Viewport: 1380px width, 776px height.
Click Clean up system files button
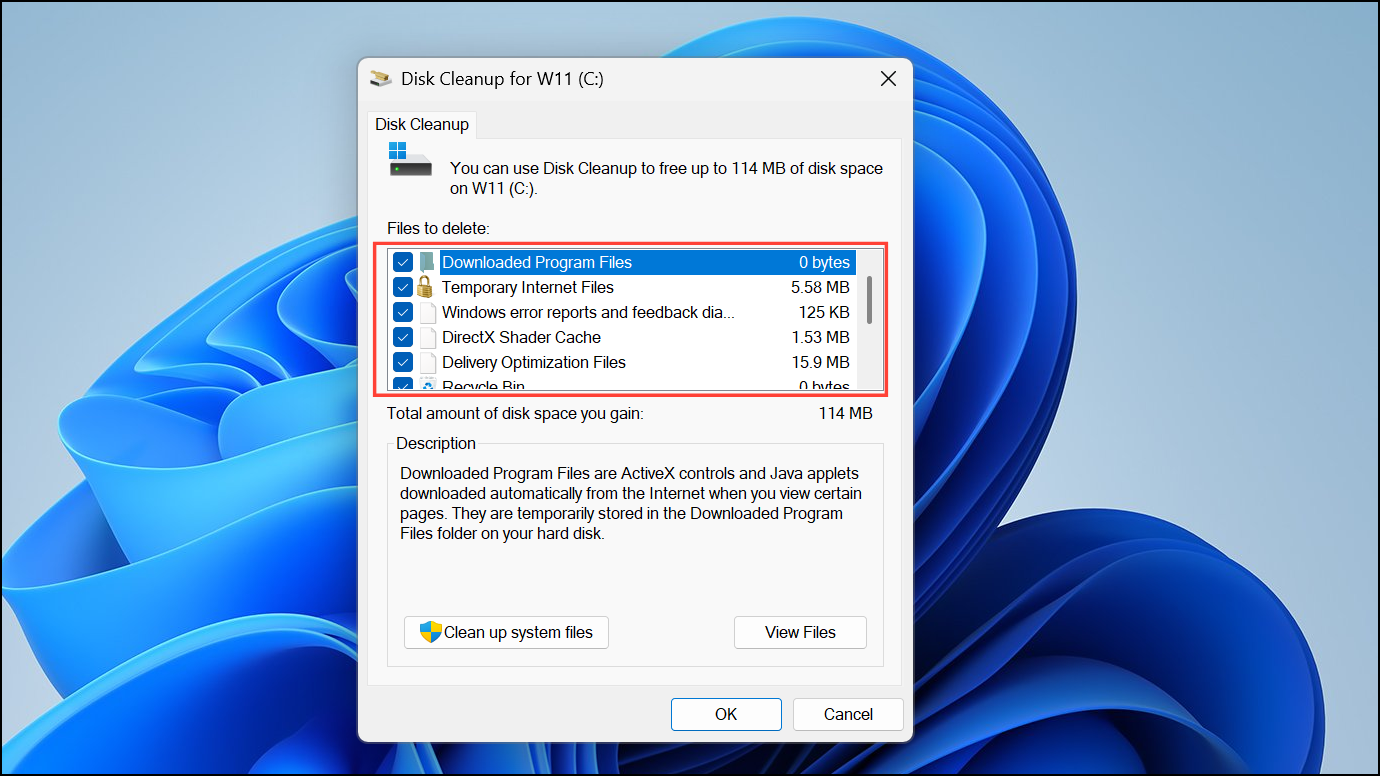(506, 632)
